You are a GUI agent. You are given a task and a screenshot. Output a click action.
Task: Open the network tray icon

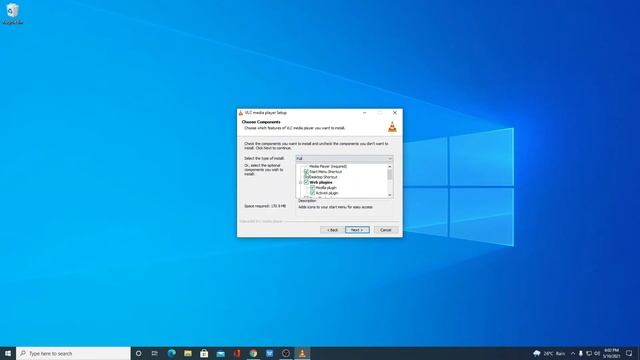(589, 353)
